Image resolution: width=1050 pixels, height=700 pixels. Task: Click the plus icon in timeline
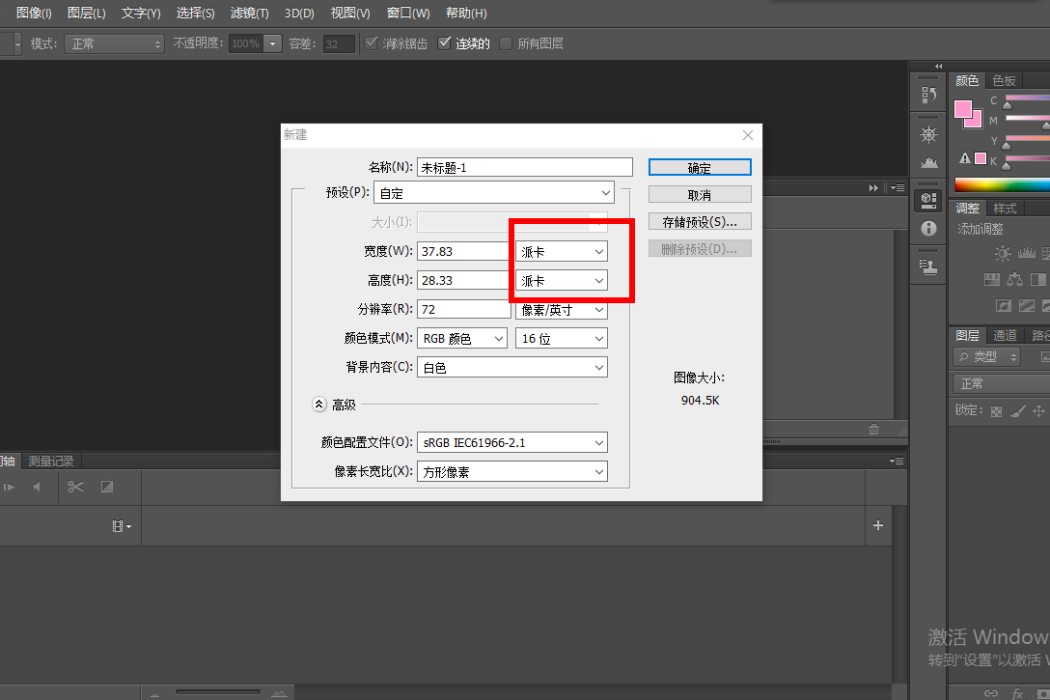click(x=878, y=526)
